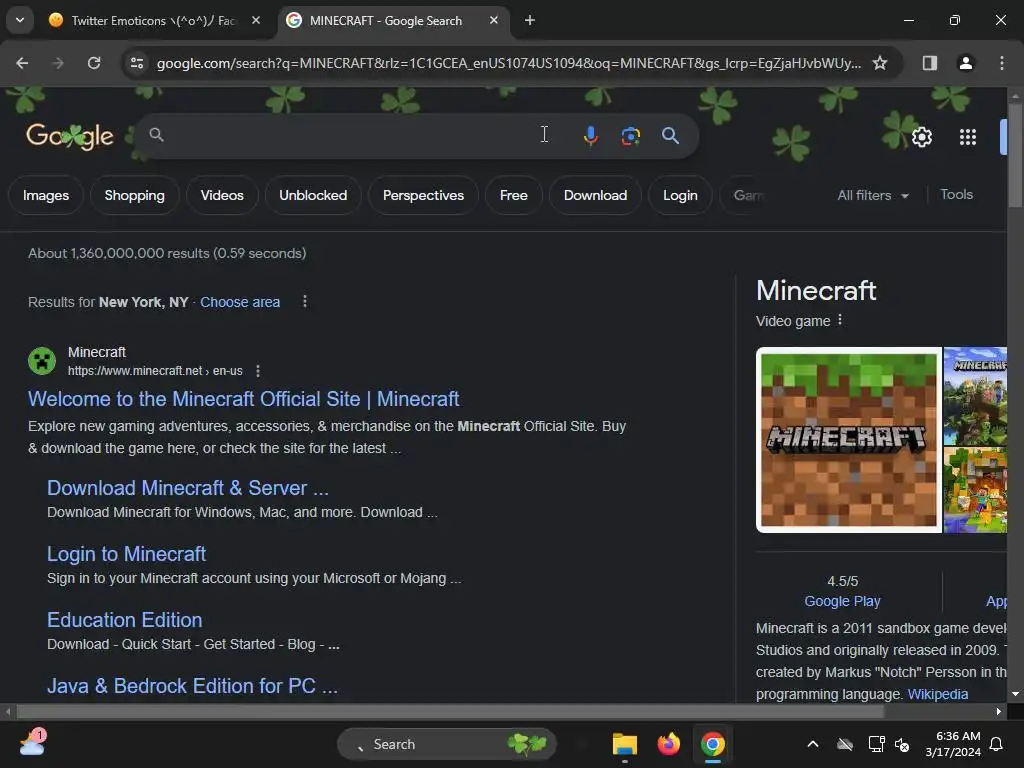Close the Twitter Emoticons tab

pos(256,20)
